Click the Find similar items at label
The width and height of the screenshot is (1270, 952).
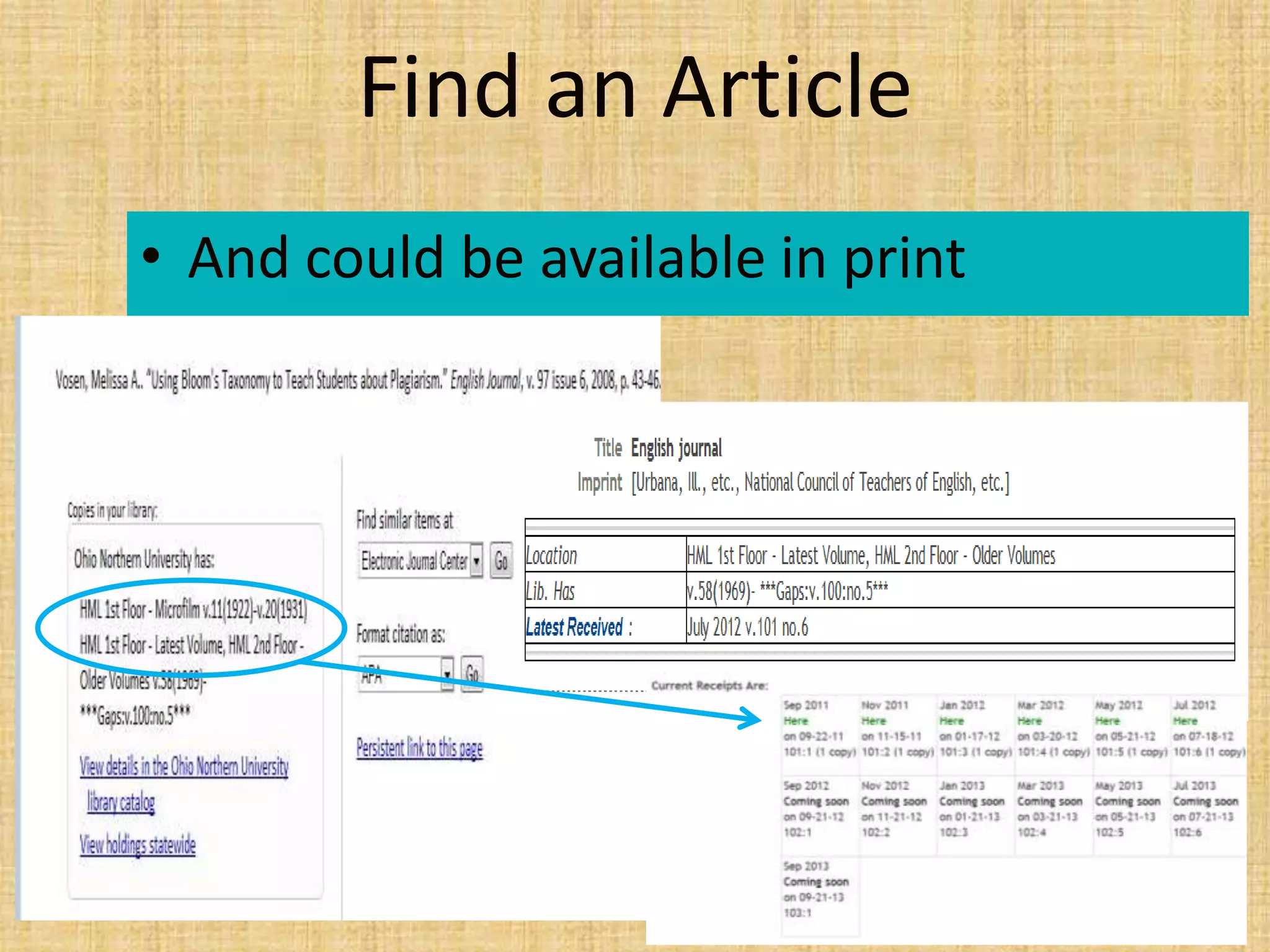[x=404, y=520]
